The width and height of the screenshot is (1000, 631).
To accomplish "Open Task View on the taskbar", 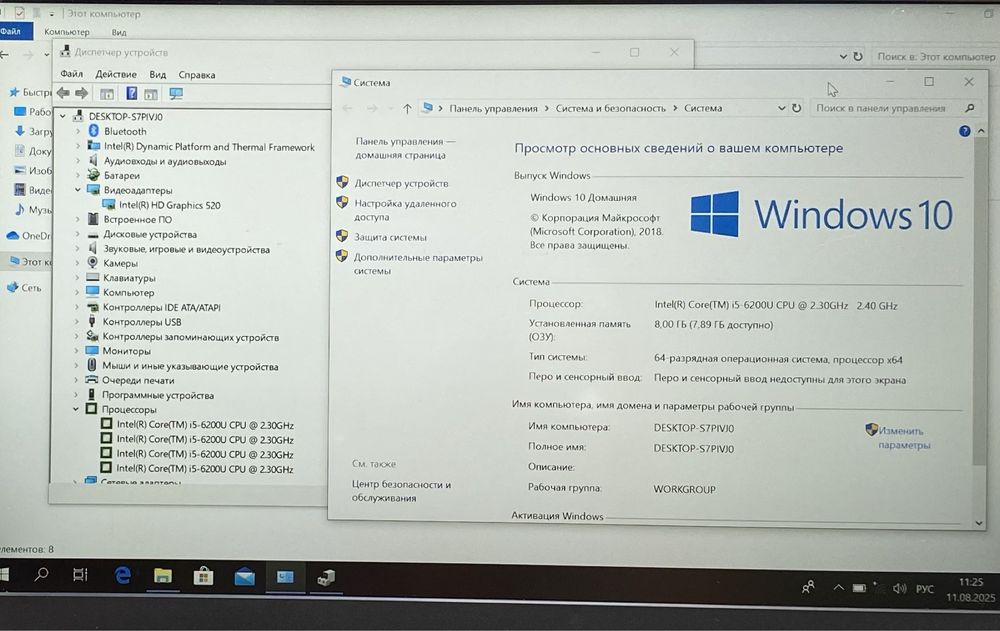I will click(80, 575).
